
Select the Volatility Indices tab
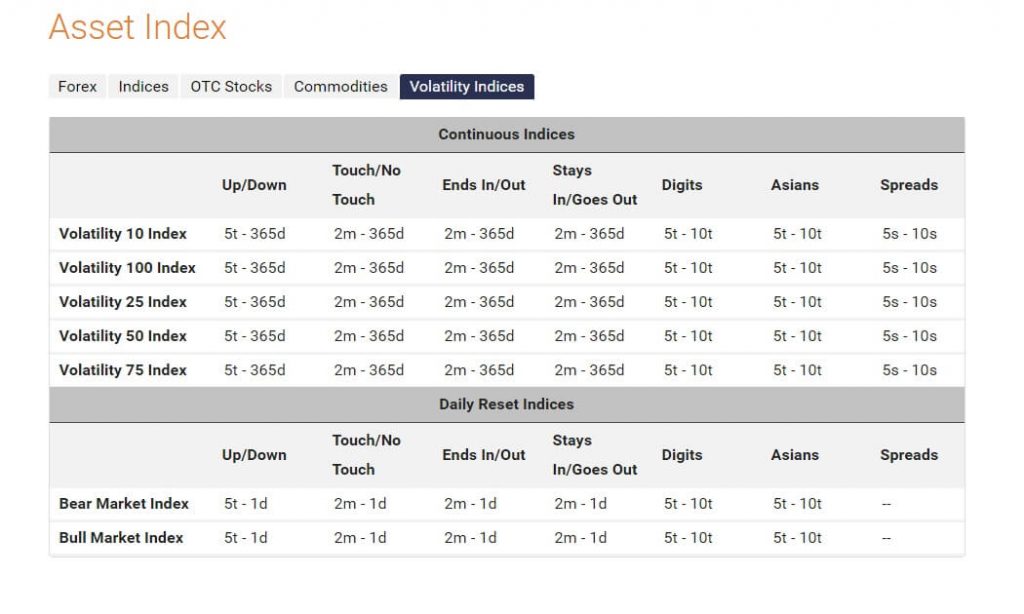[467, 87]
